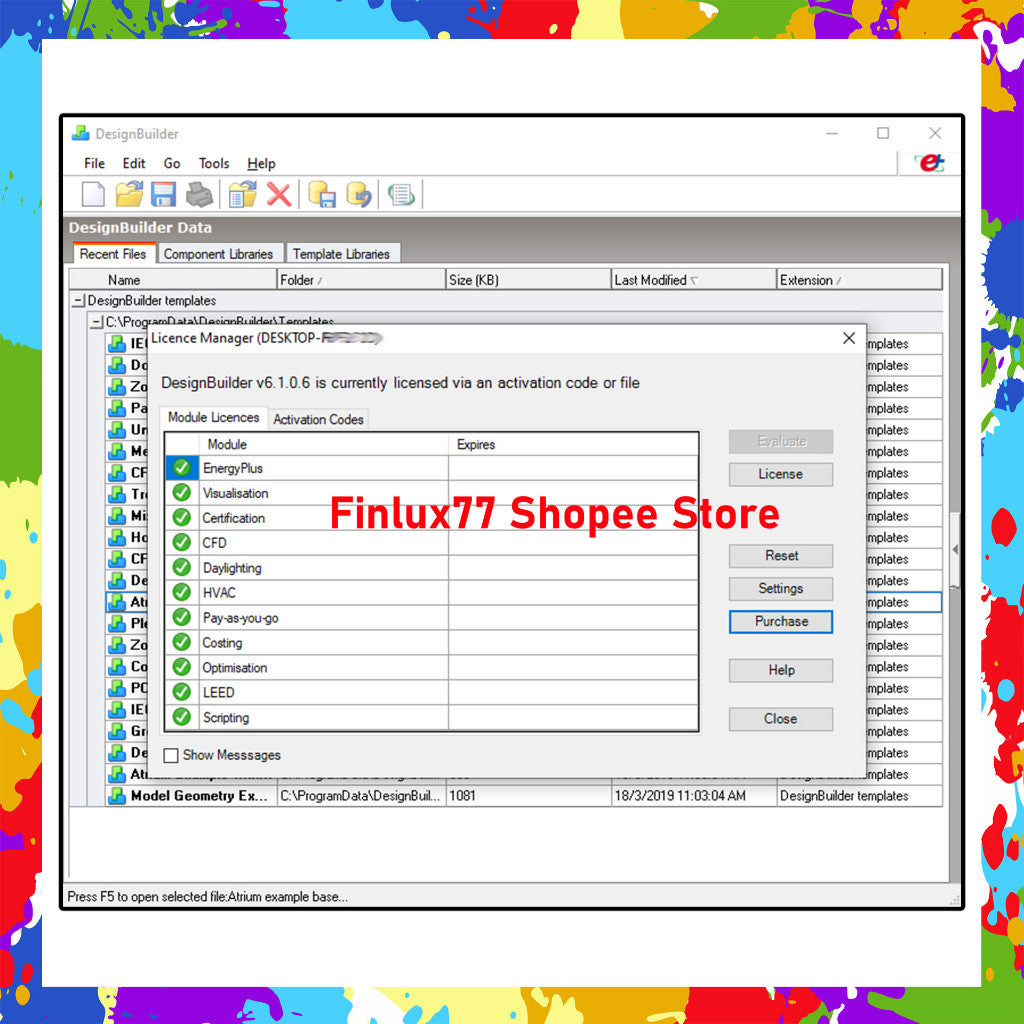The height and width of the screenshot is (1024, 1024).
Task: Click the green check beside EnergyPlus module
Action: pos(181,468)
